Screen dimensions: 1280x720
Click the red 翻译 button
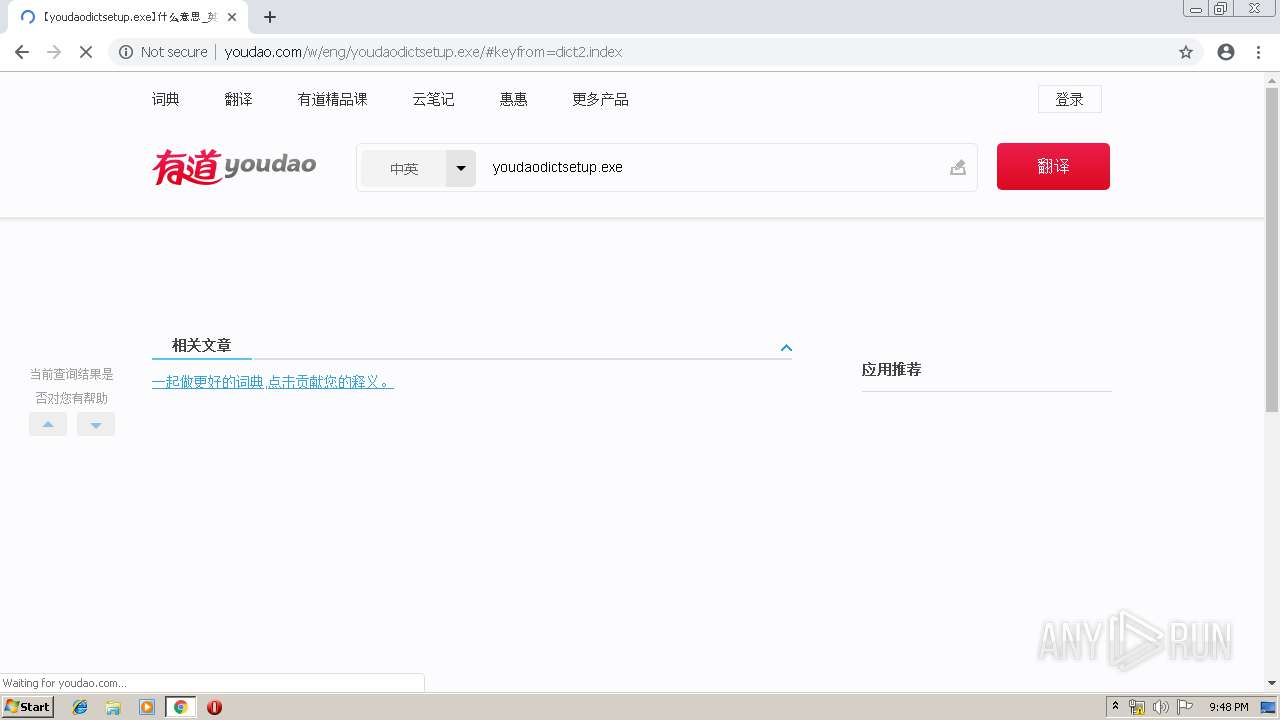[1053, 166]
